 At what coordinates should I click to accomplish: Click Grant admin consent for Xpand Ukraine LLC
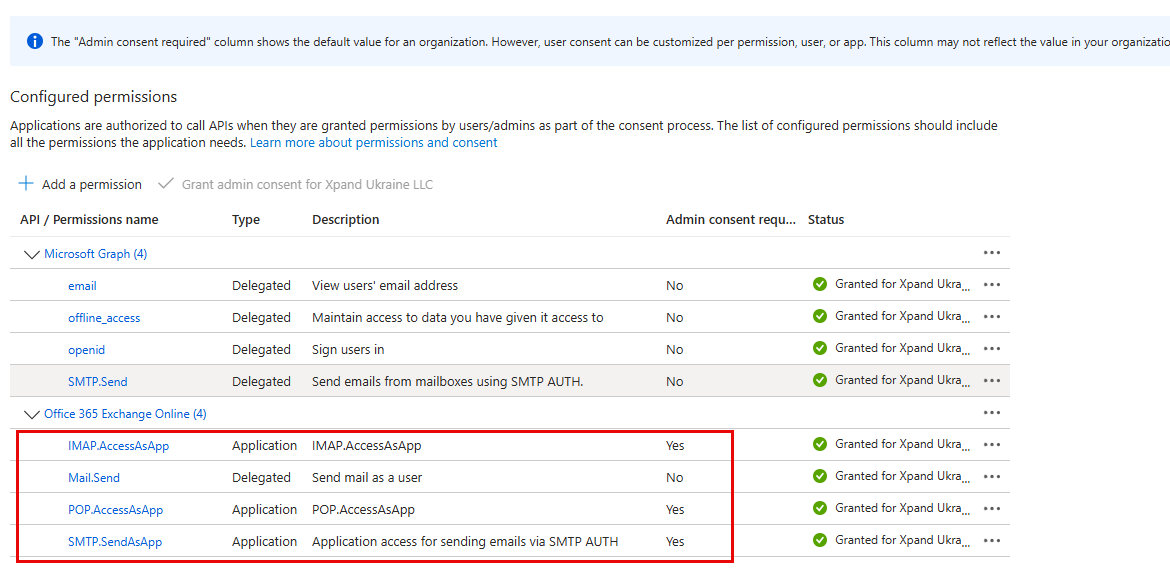pos(306,185)
